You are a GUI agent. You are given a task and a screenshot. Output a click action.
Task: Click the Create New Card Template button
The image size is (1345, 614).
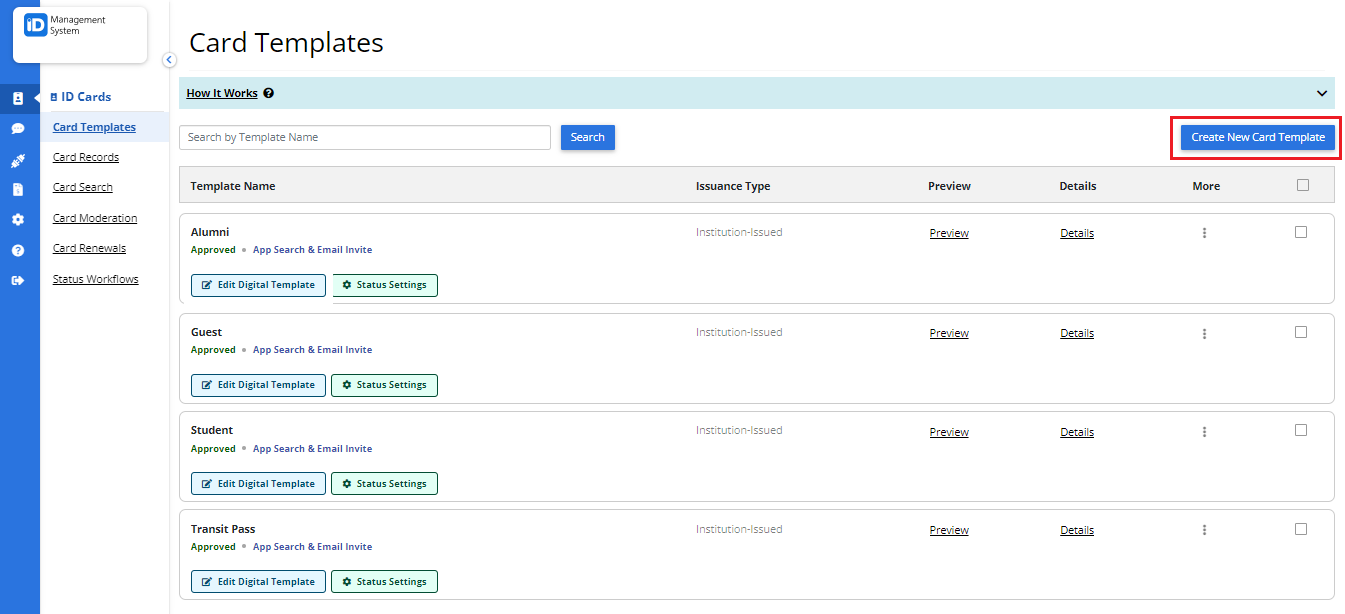(1256, 137)
